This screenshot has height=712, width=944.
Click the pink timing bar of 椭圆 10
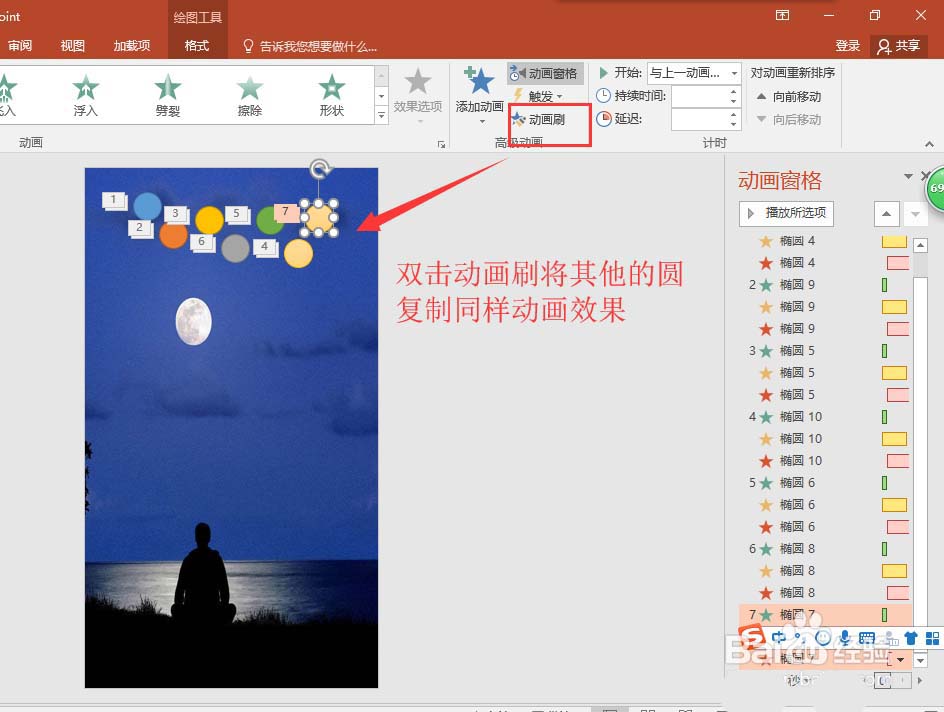(x=898, y=461)
